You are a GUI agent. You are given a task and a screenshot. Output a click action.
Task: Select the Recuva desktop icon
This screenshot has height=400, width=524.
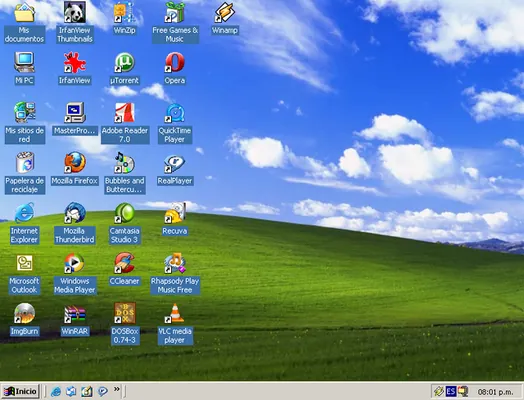[x=175, y=213]
